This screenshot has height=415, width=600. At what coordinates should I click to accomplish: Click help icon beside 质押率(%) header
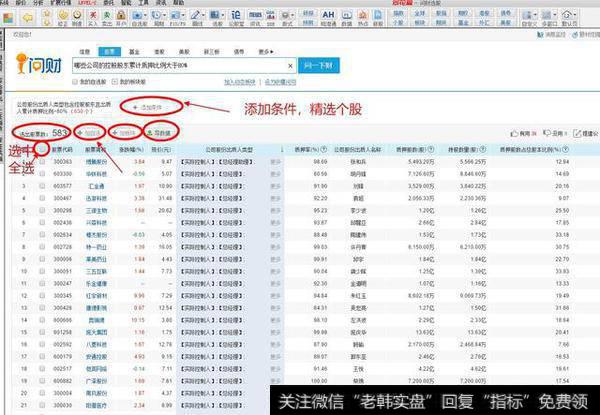[324, 149]
